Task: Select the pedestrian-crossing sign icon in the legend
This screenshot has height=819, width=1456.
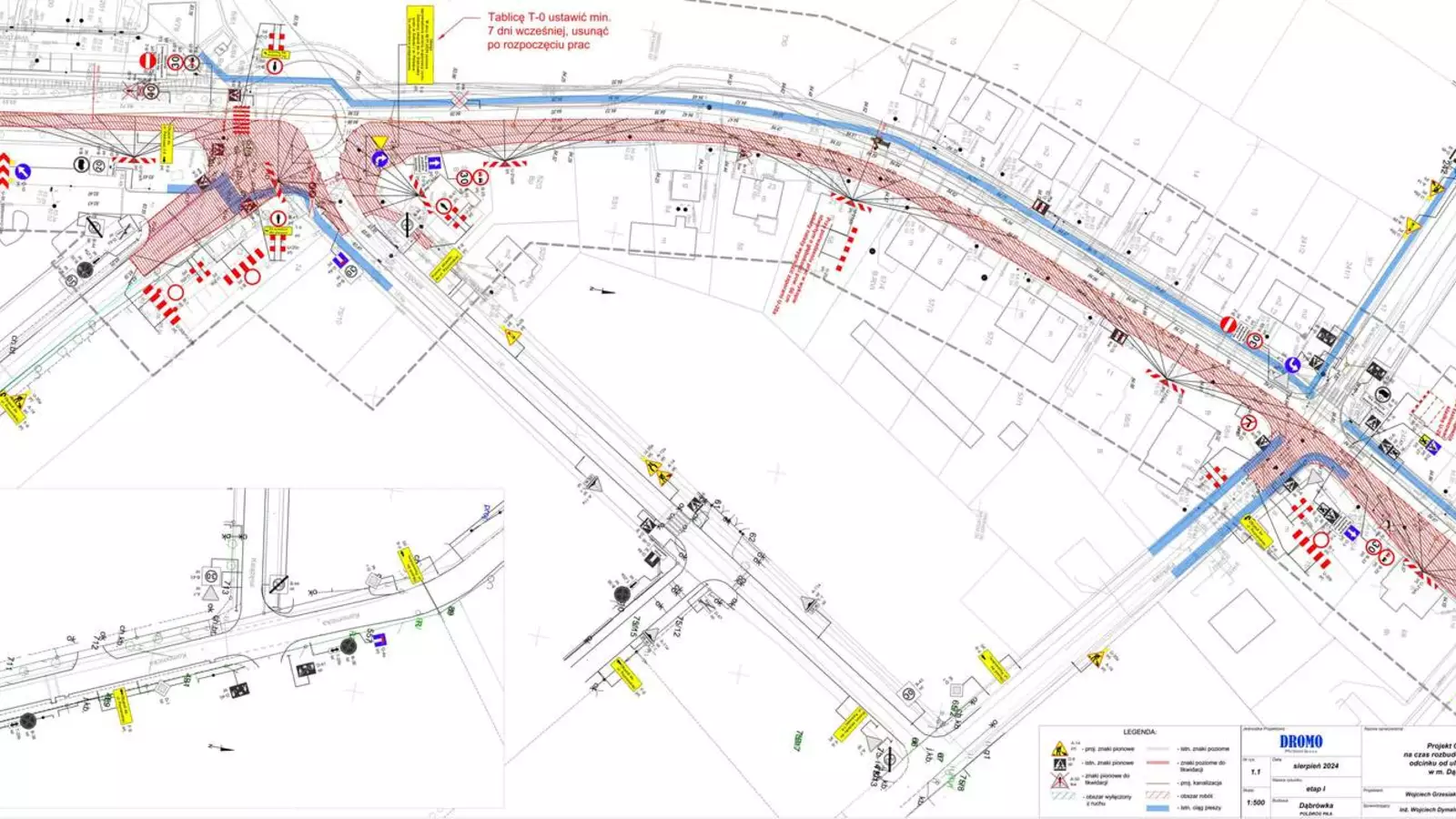Action: [1059, 764]
